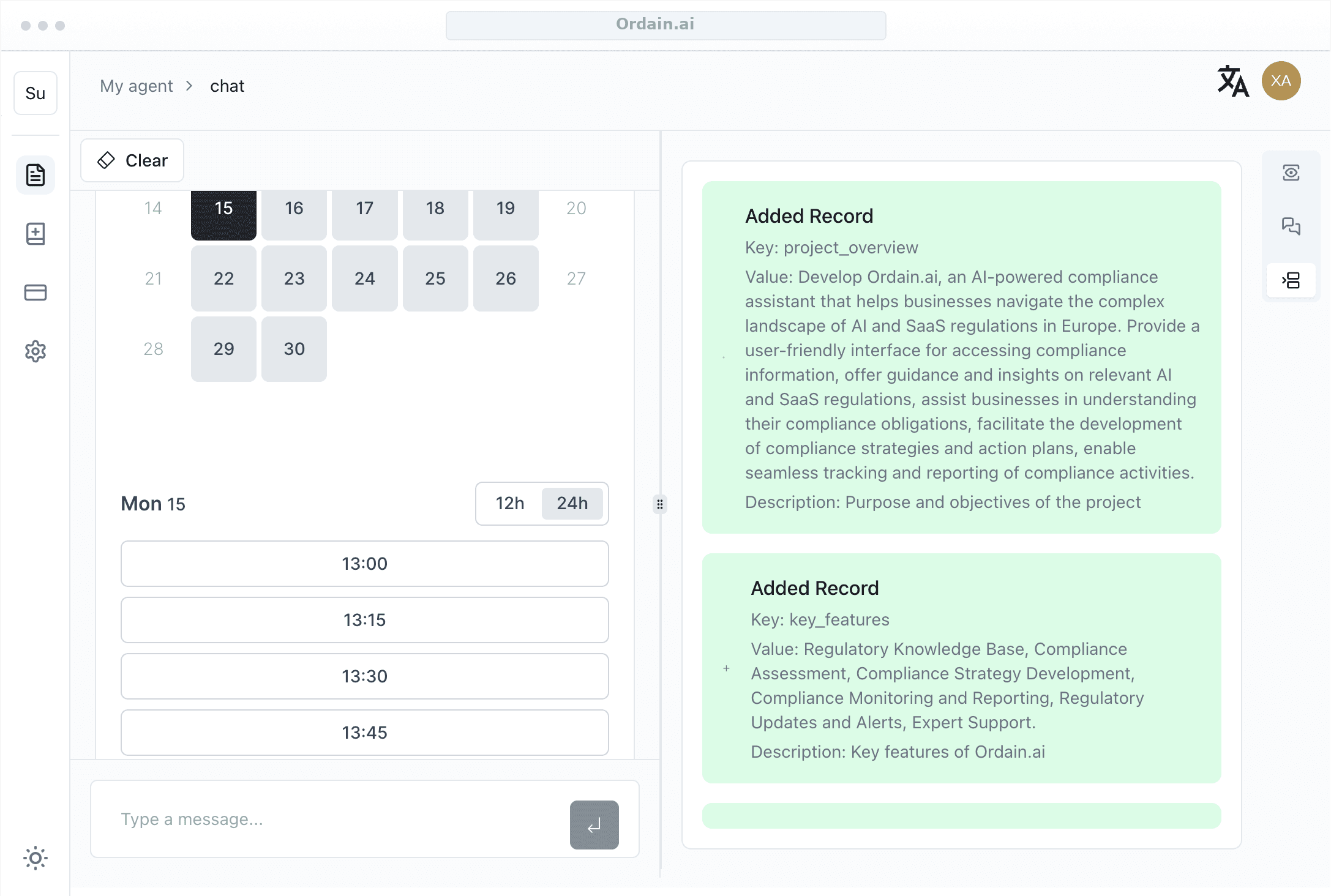Go to My agent breadcrumb
This screenshot has width=1331, height=896.
pyautogui.click(x=137, y=86)
